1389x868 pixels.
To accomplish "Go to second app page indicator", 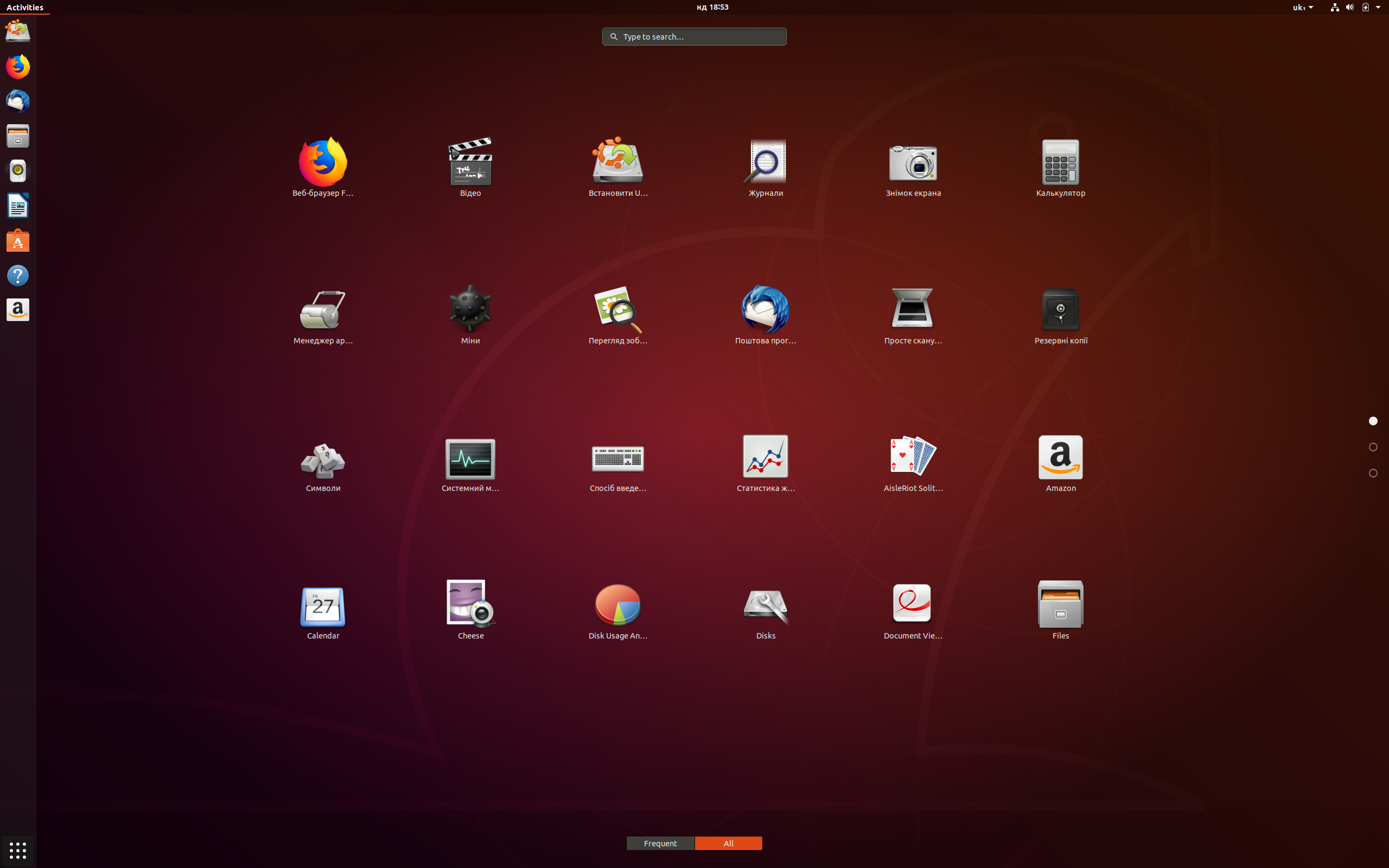I will (1372, 447).
